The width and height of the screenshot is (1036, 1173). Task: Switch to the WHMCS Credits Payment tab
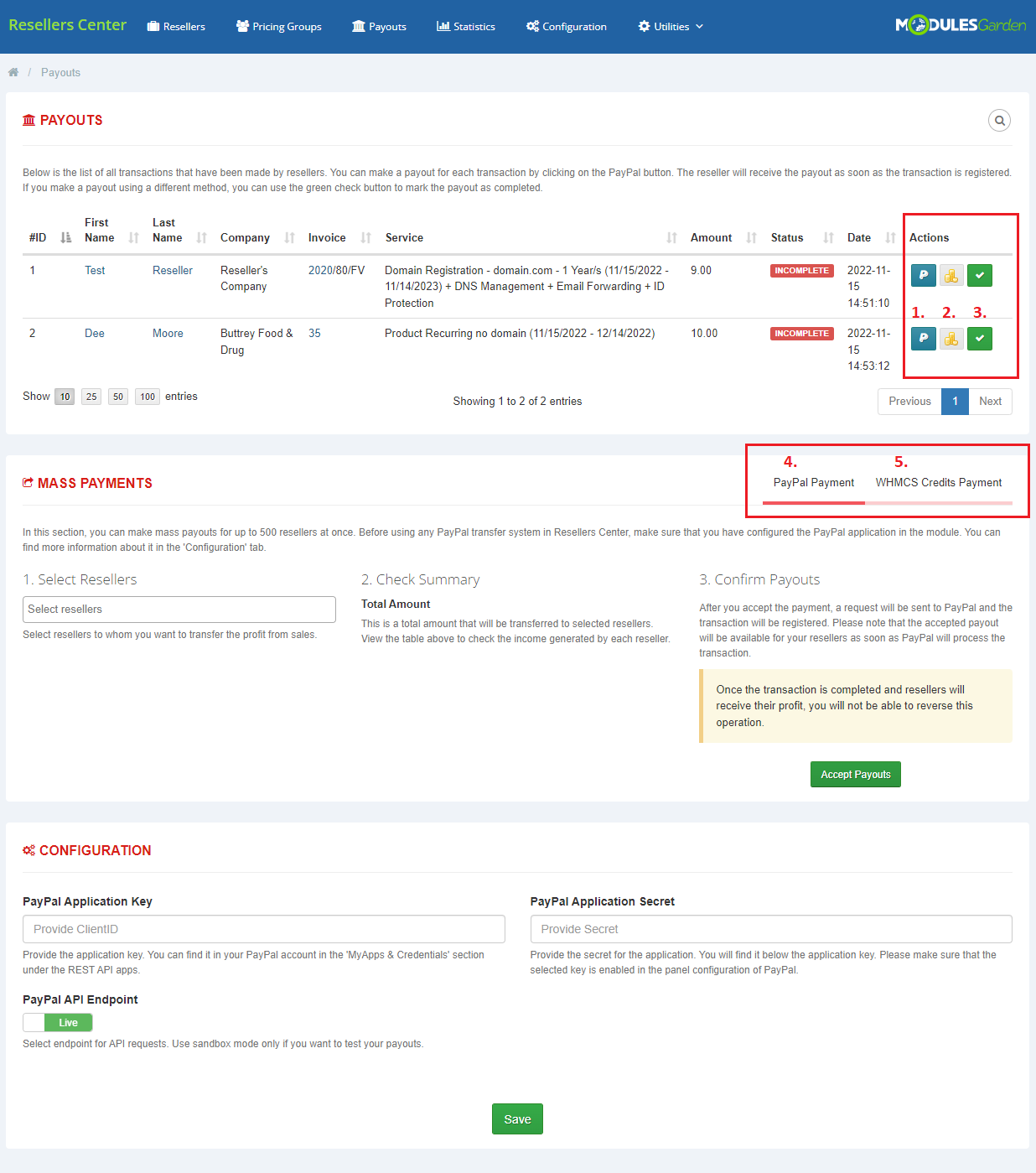click(x=939, y=483)
